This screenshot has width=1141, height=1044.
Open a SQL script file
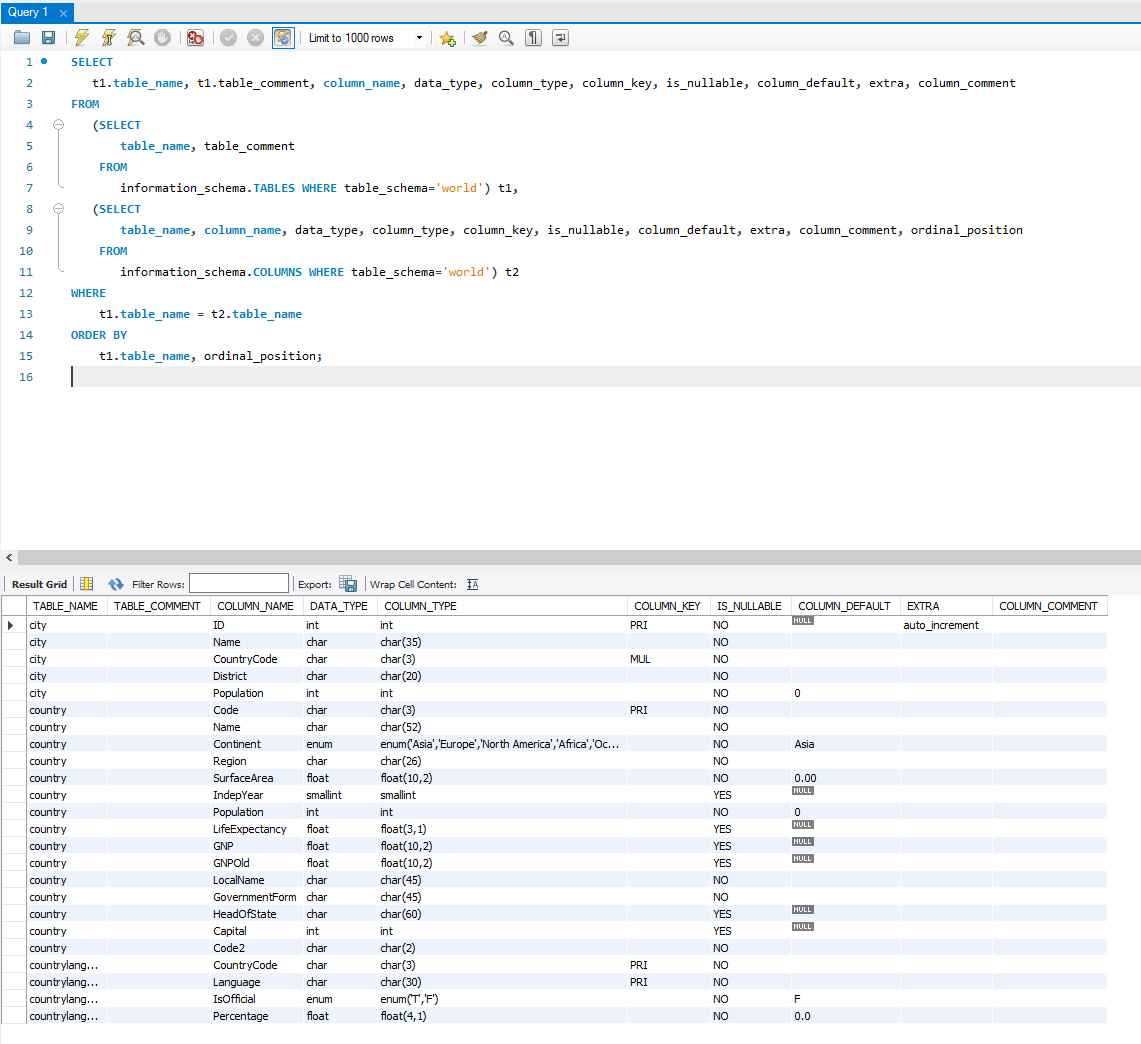[x=22, y=38]
